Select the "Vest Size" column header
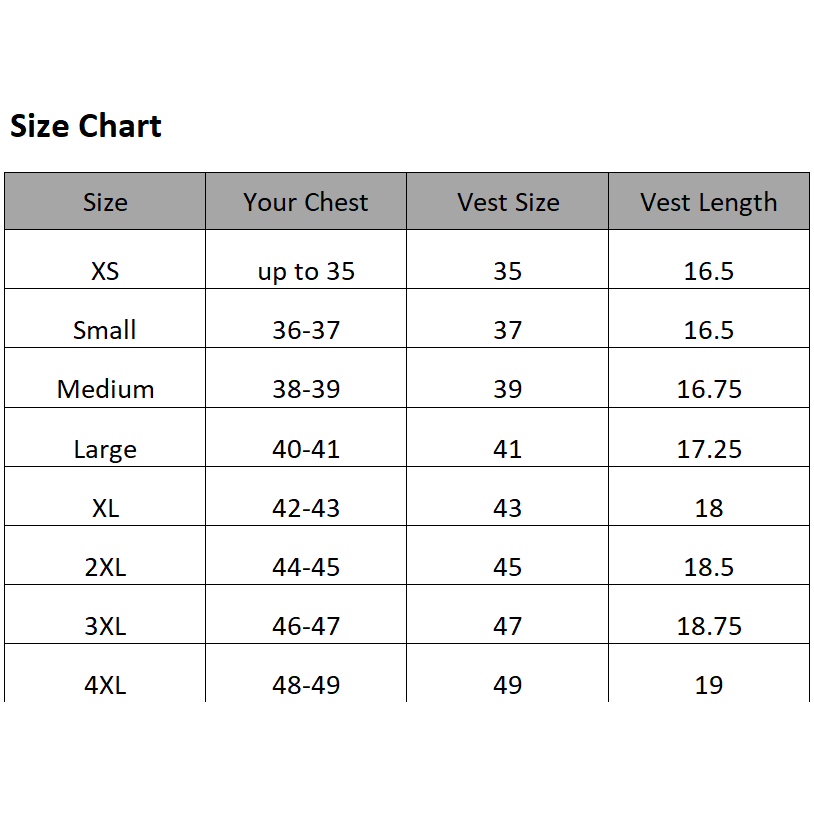Image resolution: width=814 pixels, height=814 pixels. [x=508, y=202]
